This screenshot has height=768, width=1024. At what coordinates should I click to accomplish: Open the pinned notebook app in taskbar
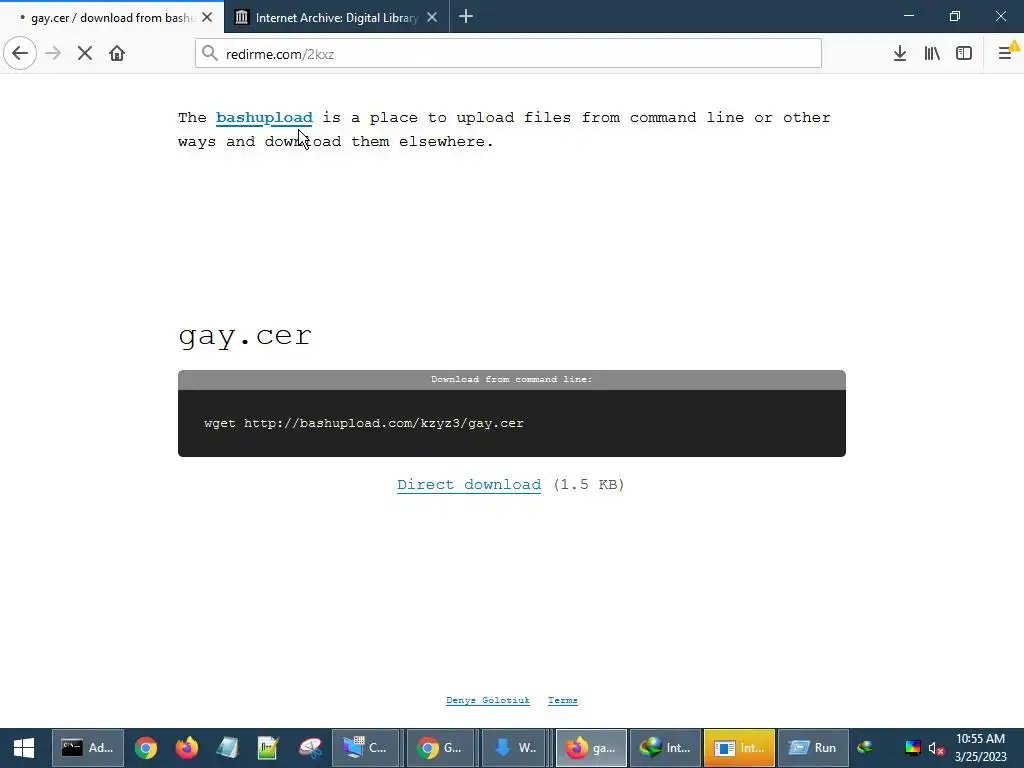pyautogui.click(x=228, y=748)
